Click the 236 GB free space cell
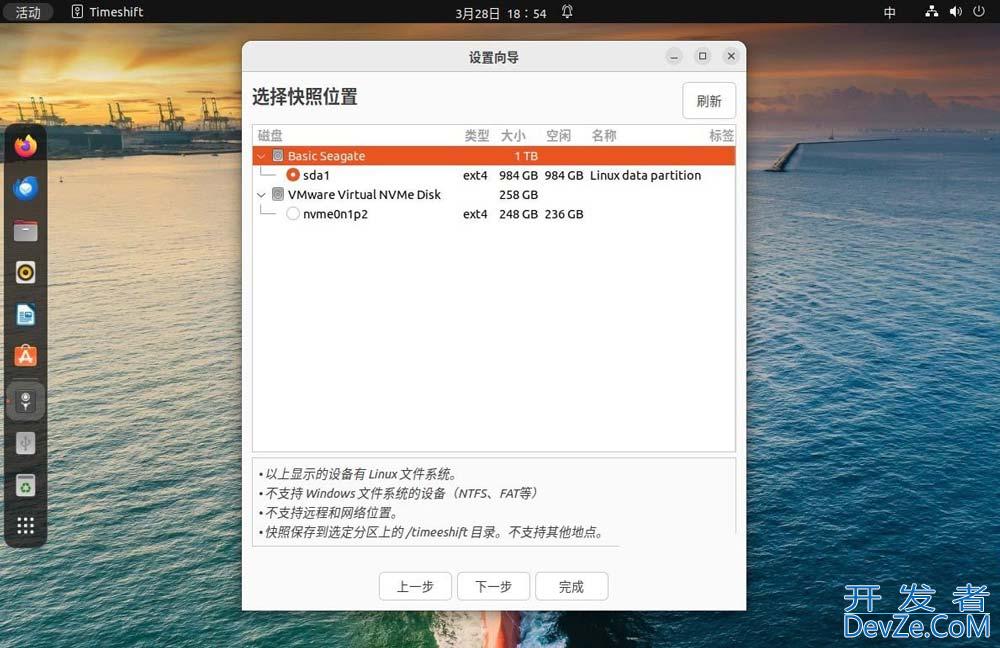Image resolution: width=1000 pixels, height=648 pixels. pos(564,214)
